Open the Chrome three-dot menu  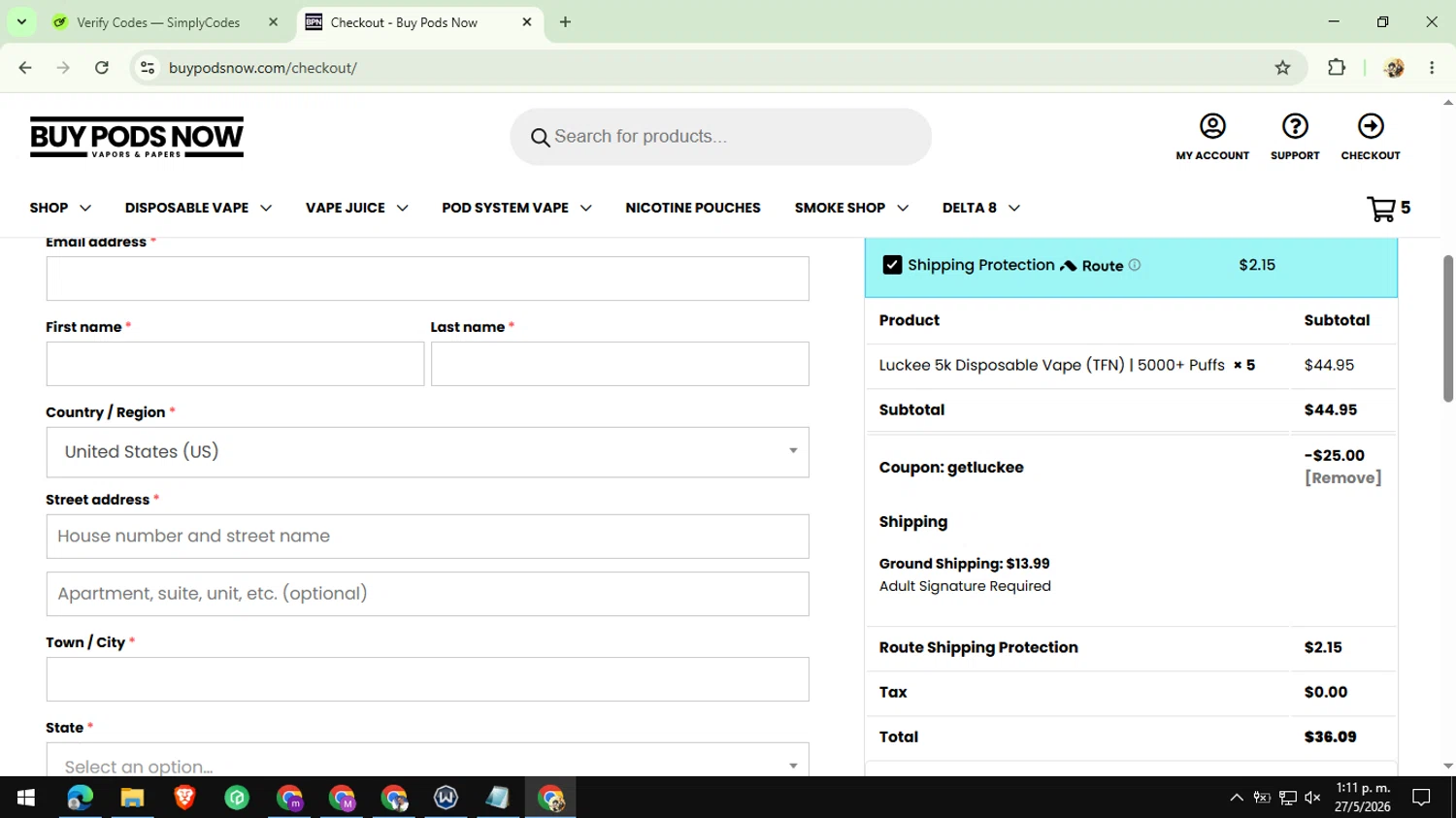pos(1432,68)
